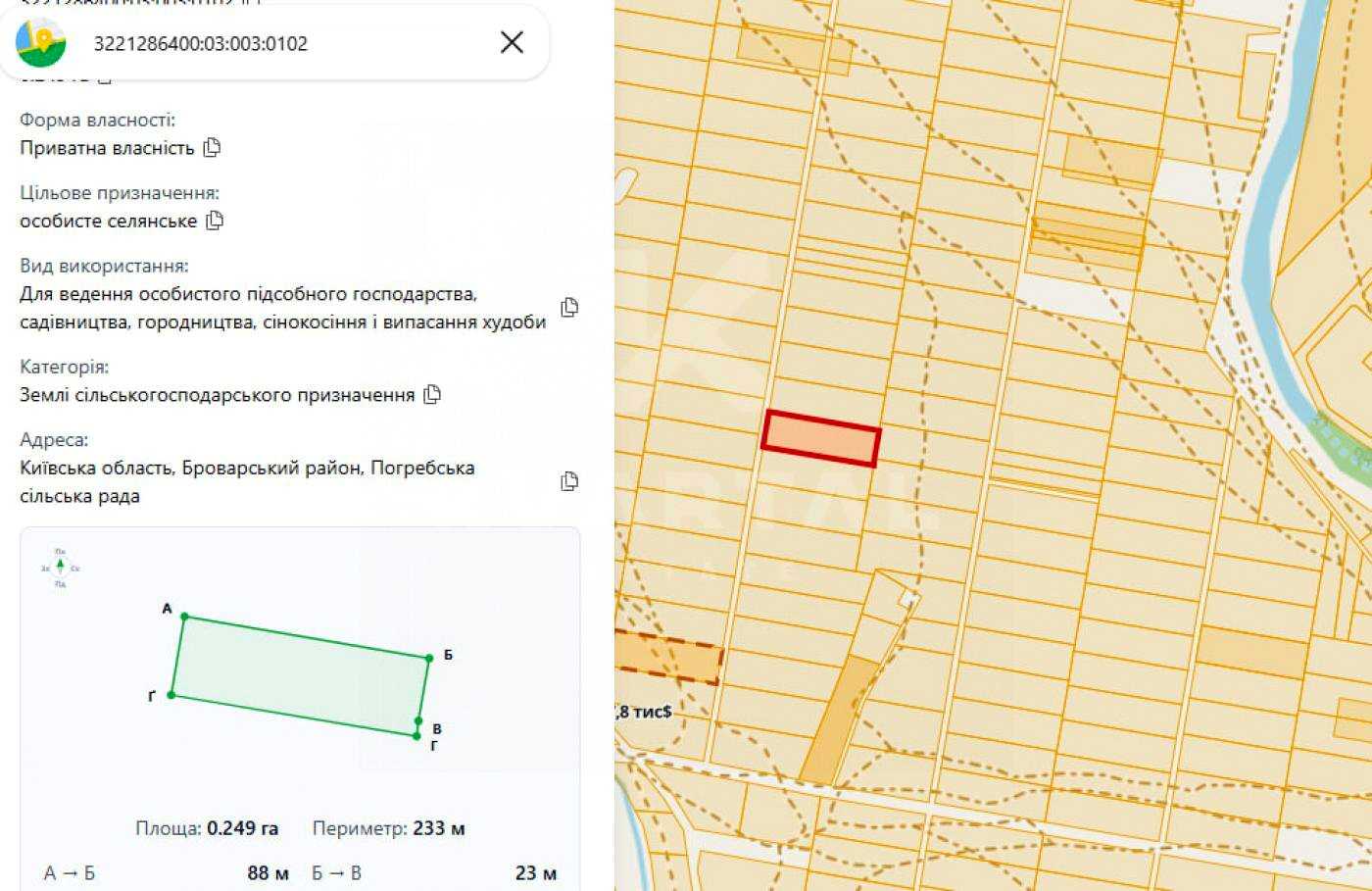
Task: Close the cadastral number search panel
Action: 512,42
